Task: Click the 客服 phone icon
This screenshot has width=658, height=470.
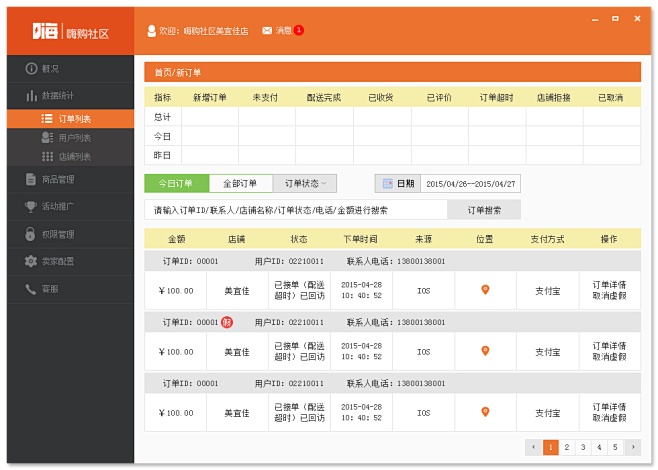Action: pos(31,288)
